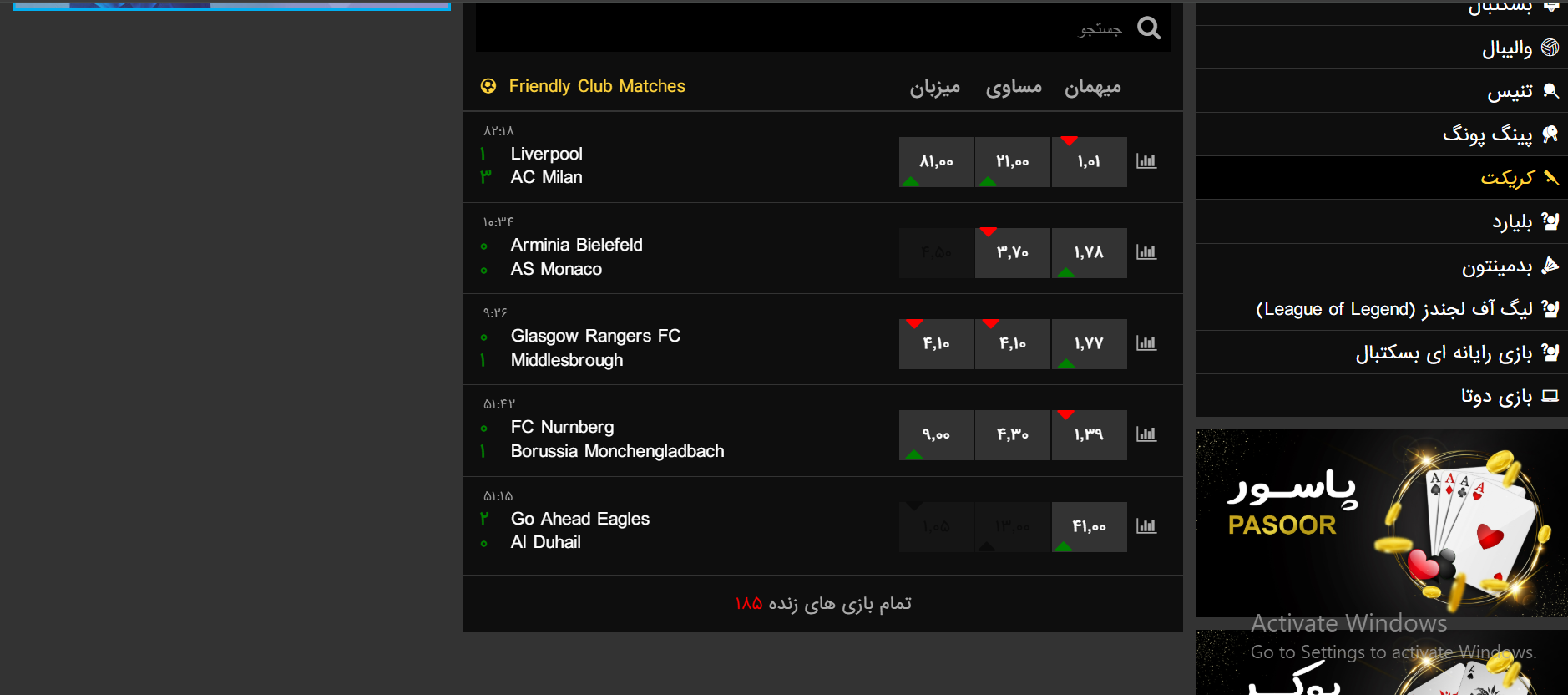Image resolution: width=1568 pixels, height=695 pixels.
Task: Open statistics chart for Go Ahead Eagles match
Action: coord(1146,526)
